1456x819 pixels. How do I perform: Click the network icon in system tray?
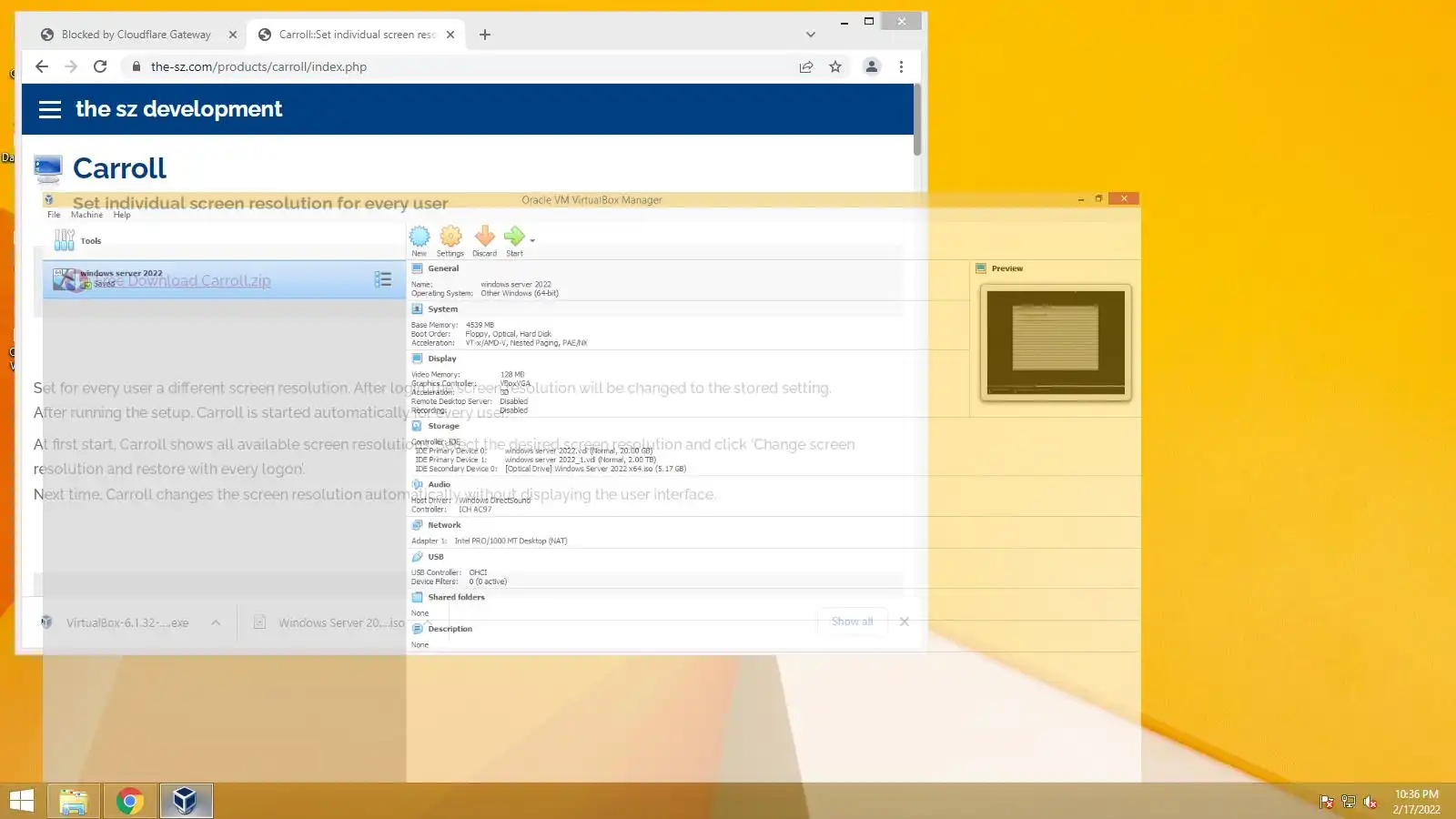click(x=1349, y=802)
